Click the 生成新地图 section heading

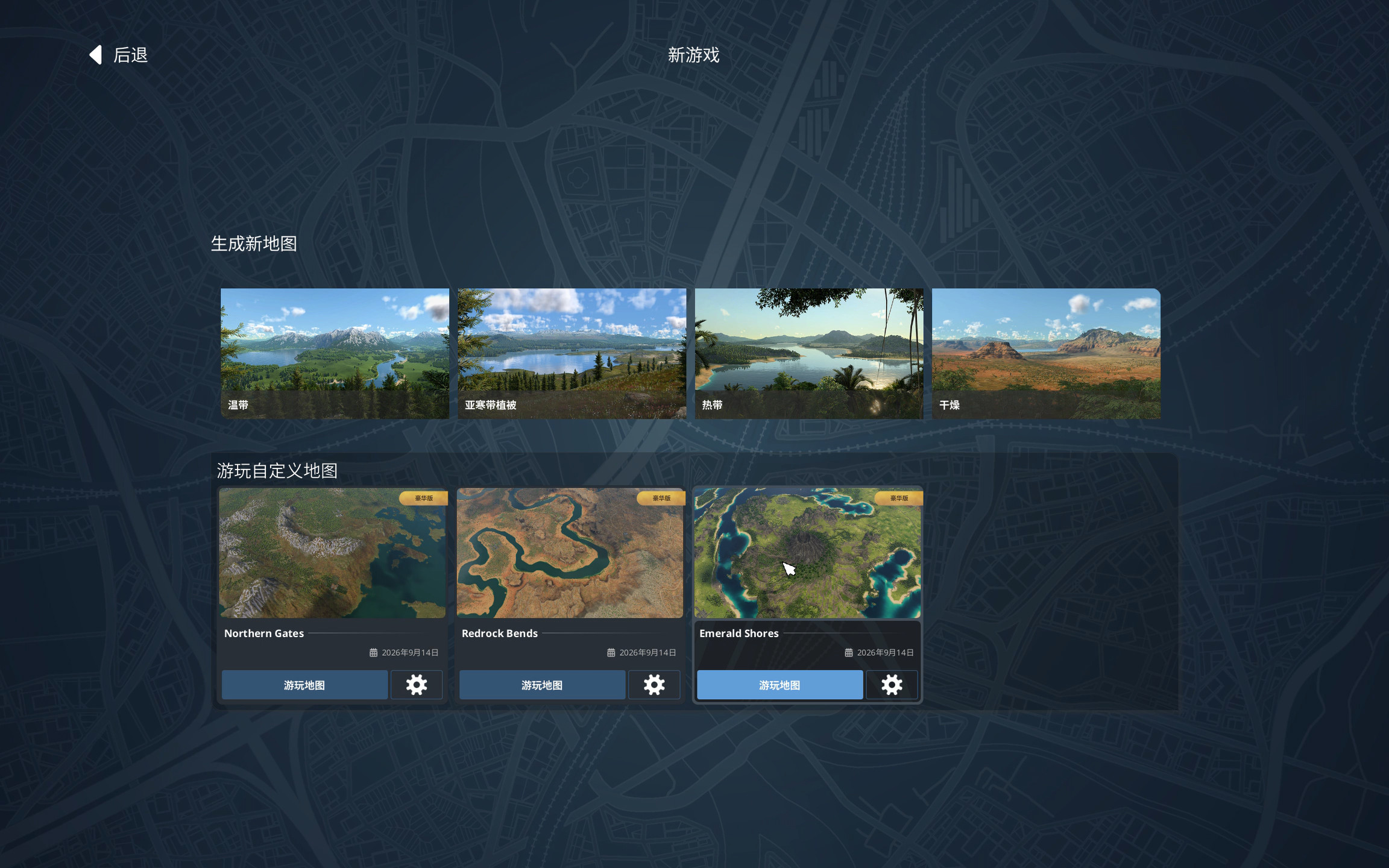point(254,244)
